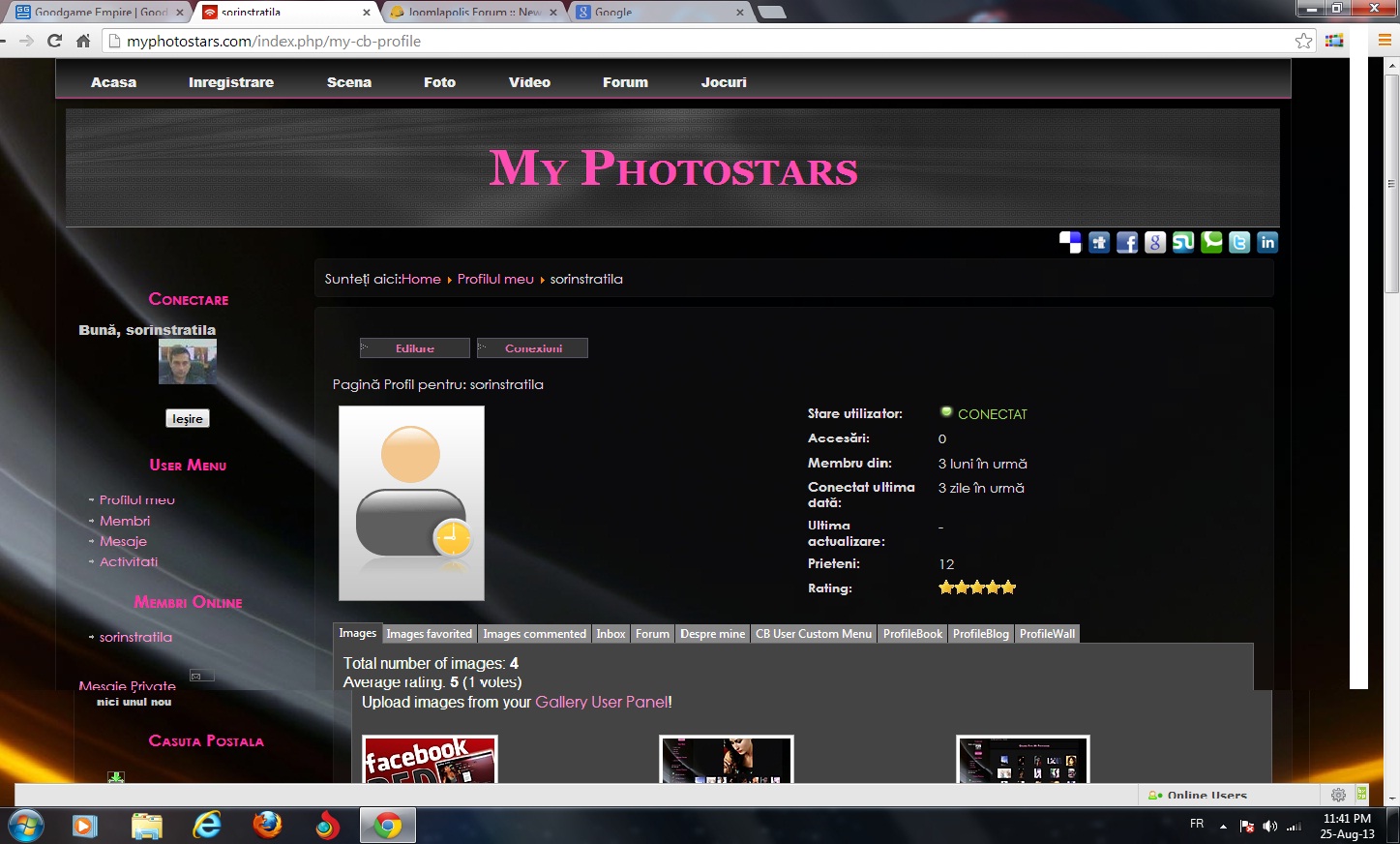Select the ProfileBook tab

[912, 634]
